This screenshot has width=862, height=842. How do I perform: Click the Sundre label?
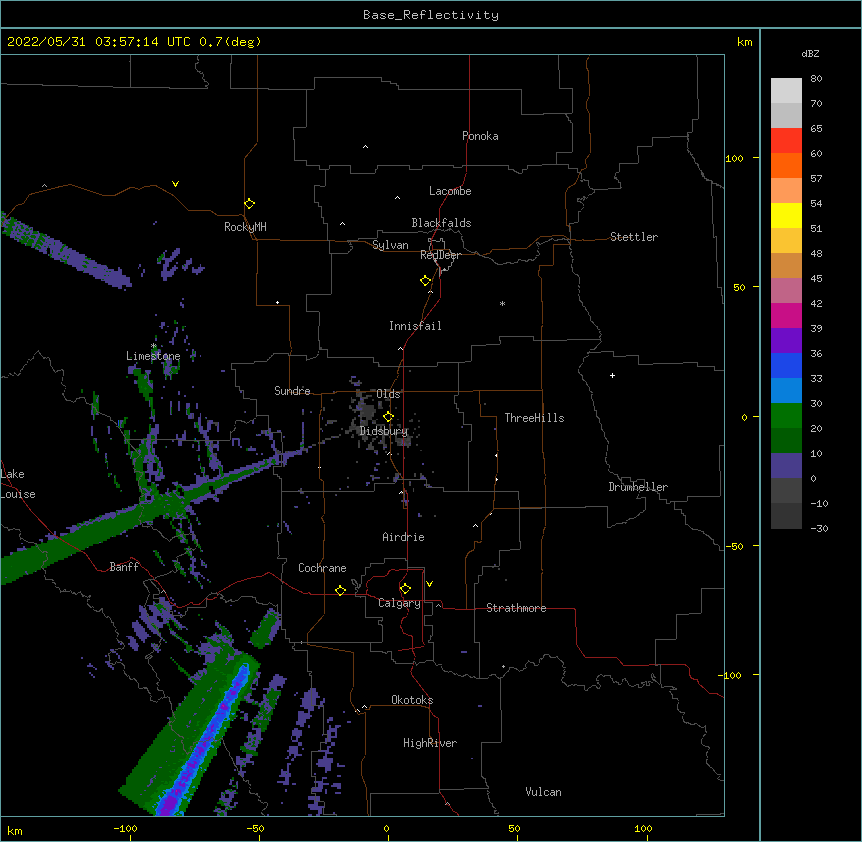292,391
